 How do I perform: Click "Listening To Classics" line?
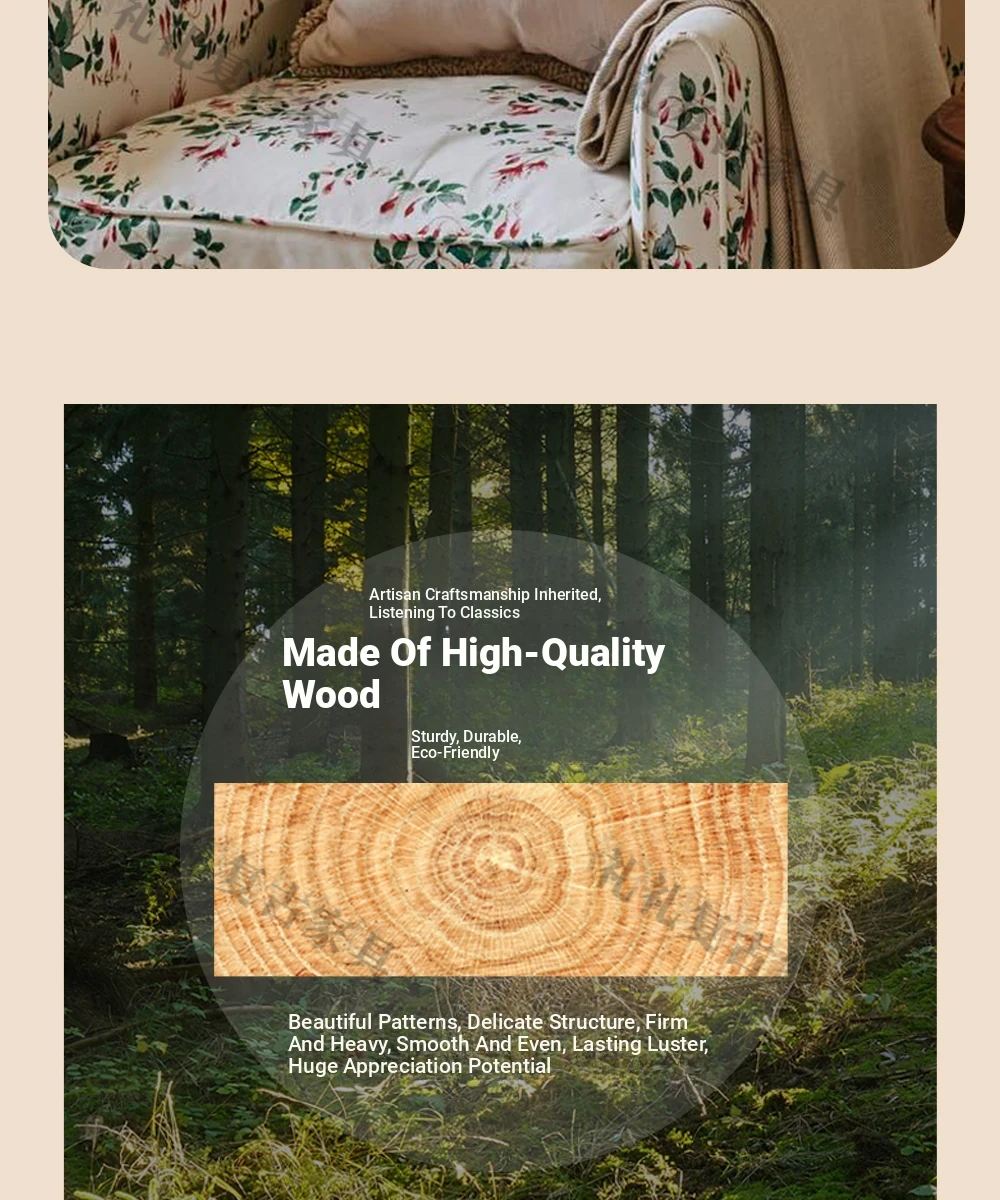(x=444, y=613)
